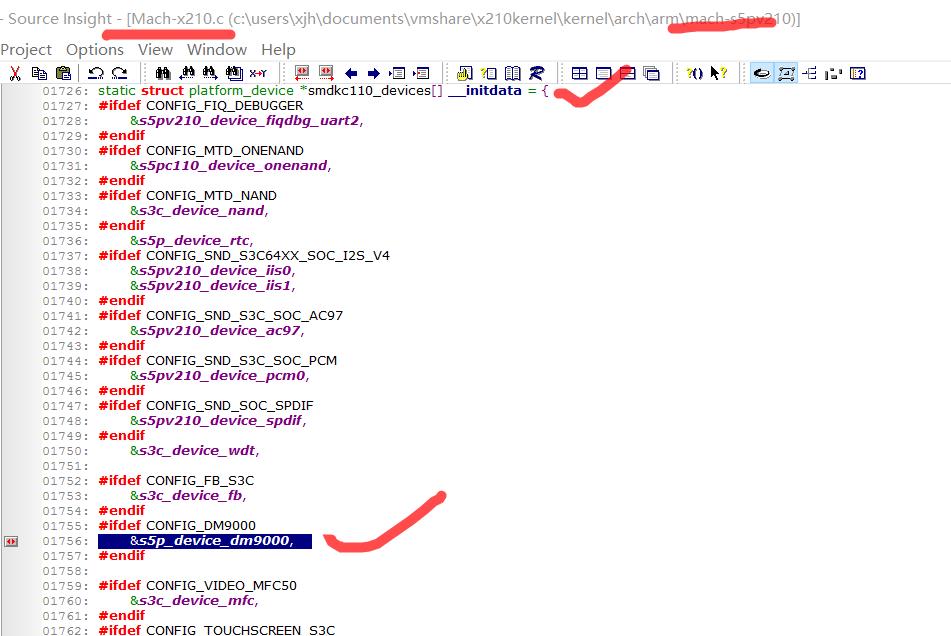Open the Project menu
The image size is (951, 636).
pyautogui.click(x=26, y=50)
